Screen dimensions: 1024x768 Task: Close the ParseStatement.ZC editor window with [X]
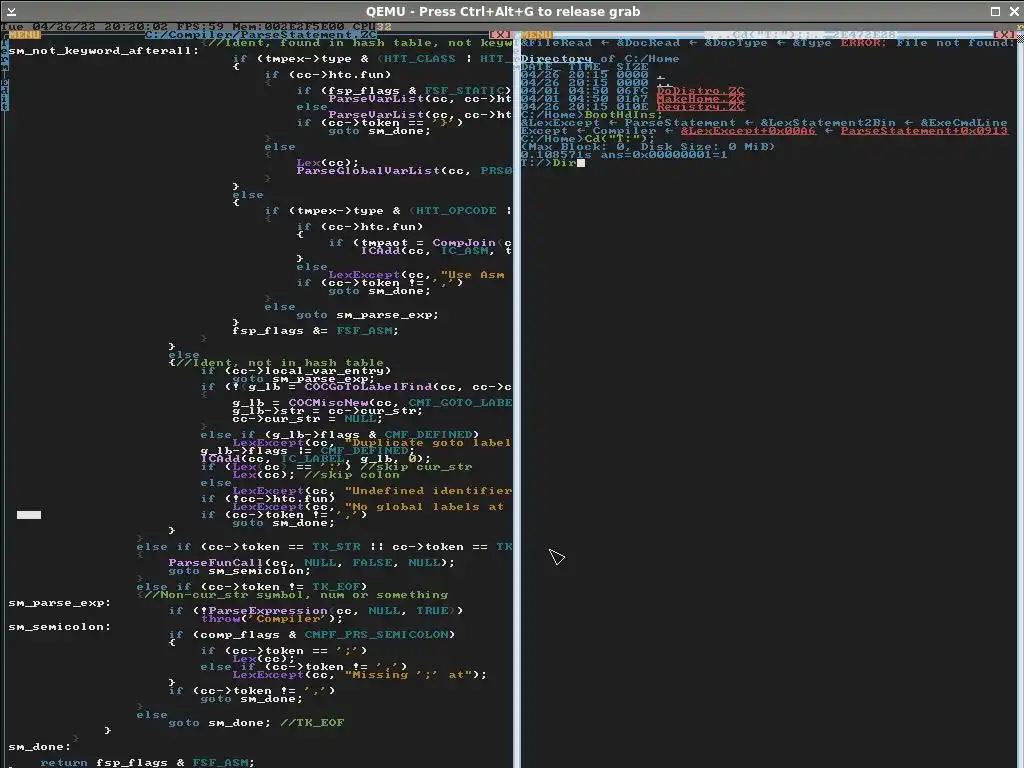(501, 35)
